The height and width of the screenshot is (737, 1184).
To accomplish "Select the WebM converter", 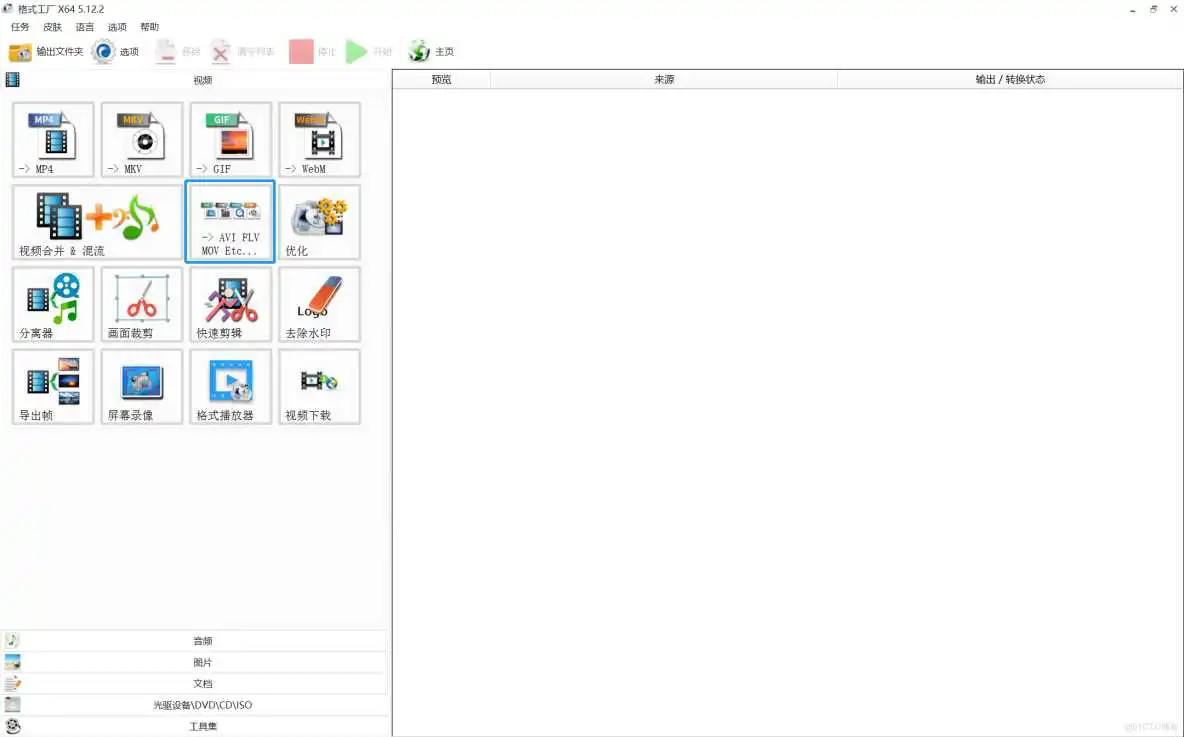I will point(318,139).
